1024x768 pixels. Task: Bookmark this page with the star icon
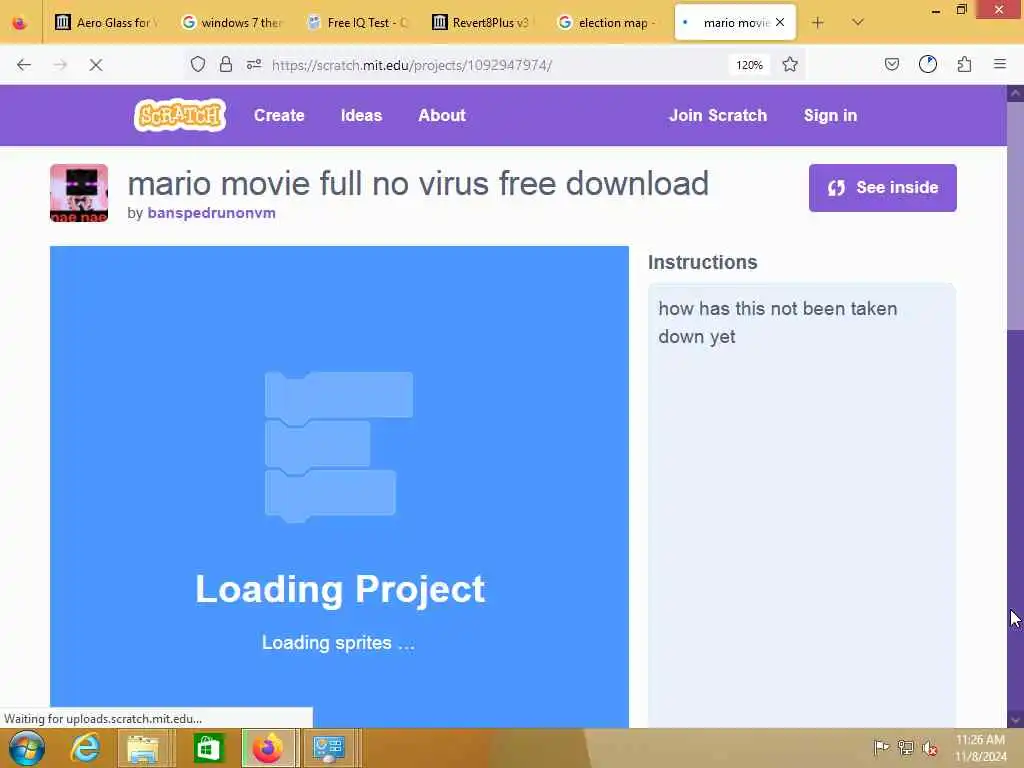(x=790, y=64)
